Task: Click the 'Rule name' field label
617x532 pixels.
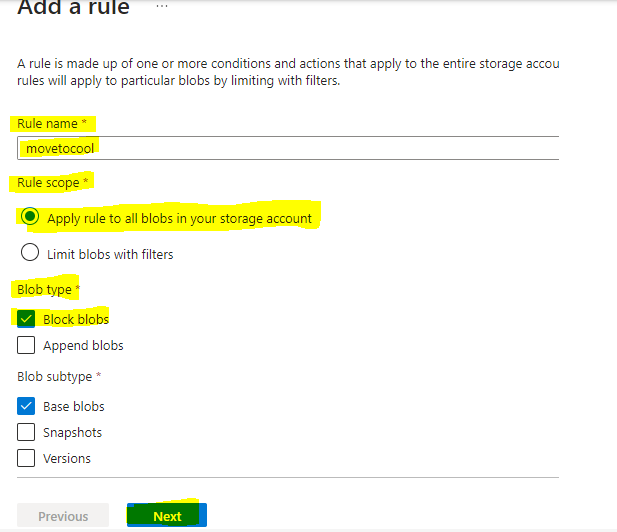Action: click(46, 123)
